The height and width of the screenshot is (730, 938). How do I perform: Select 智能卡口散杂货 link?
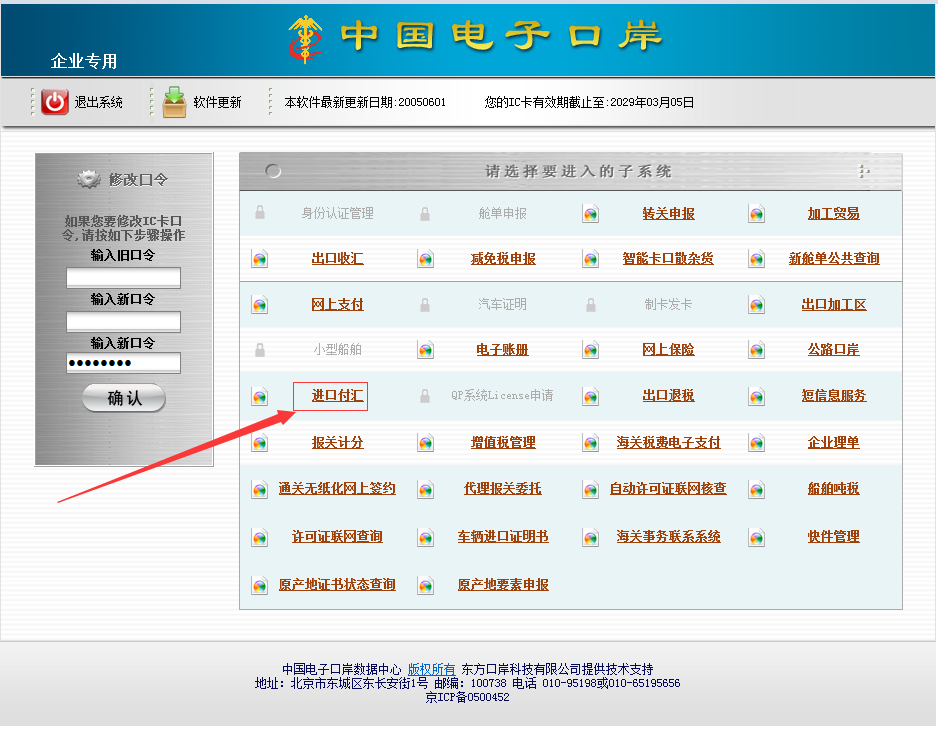tap(668, 258)
